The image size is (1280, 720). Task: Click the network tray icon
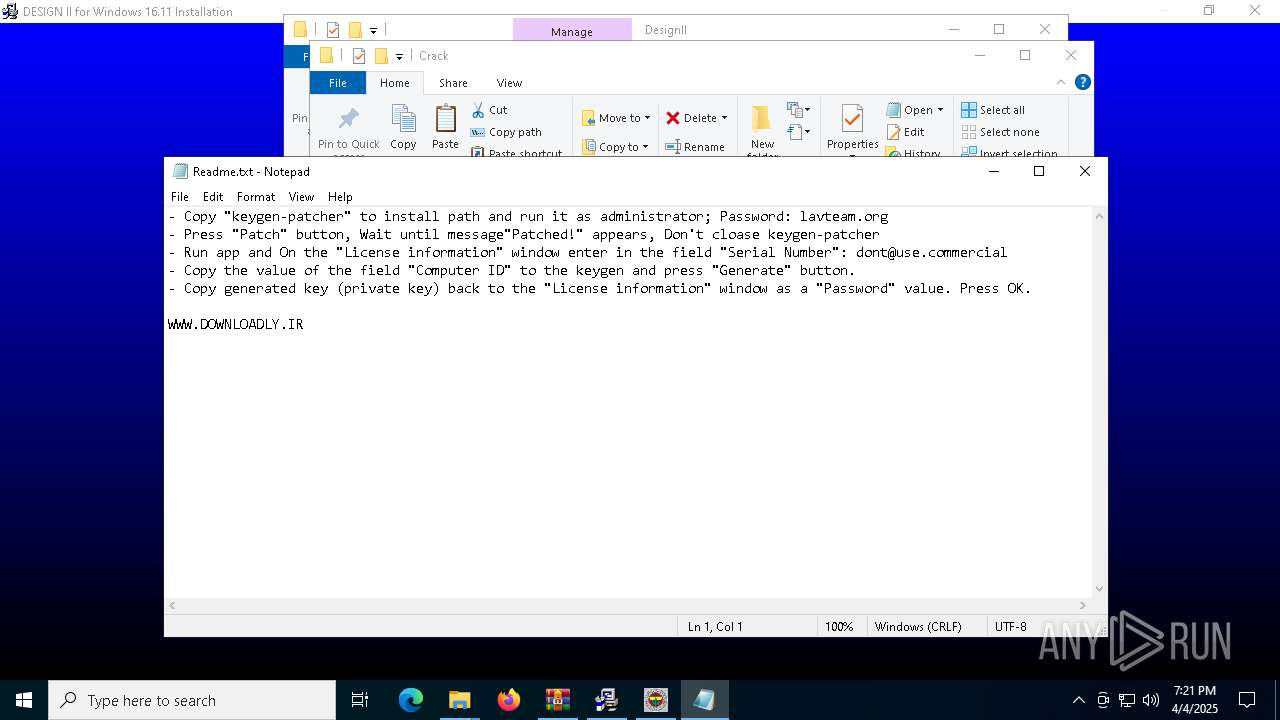[1127, 700]
